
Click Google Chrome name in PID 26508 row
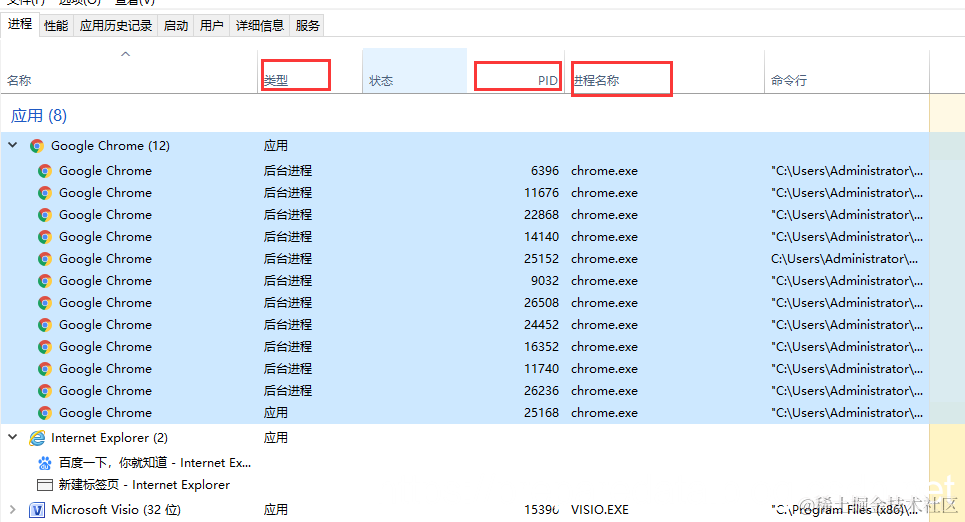(x=105, y=303)
